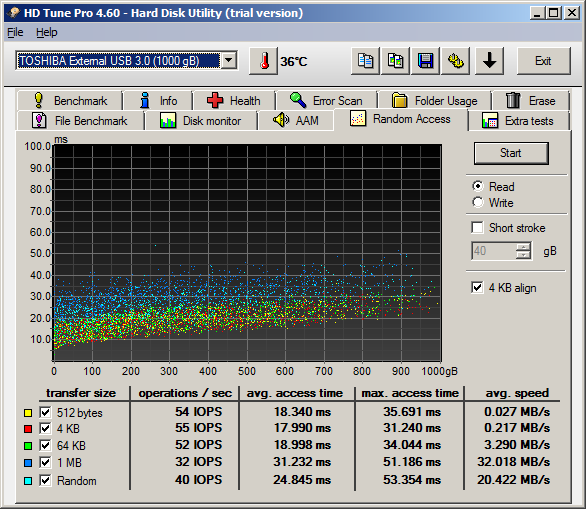Click the copy text to clipboard icon
Screen dimensions: 586x509
(365, 61)
